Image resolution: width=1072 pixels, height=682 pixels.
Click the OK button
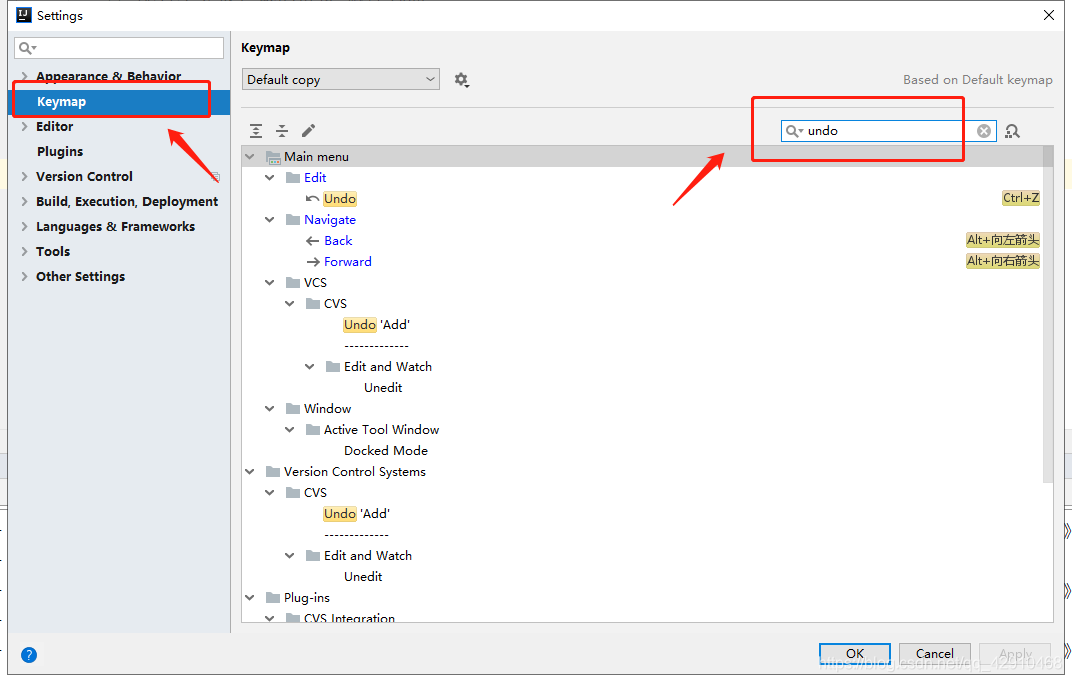tap(855, 653)
